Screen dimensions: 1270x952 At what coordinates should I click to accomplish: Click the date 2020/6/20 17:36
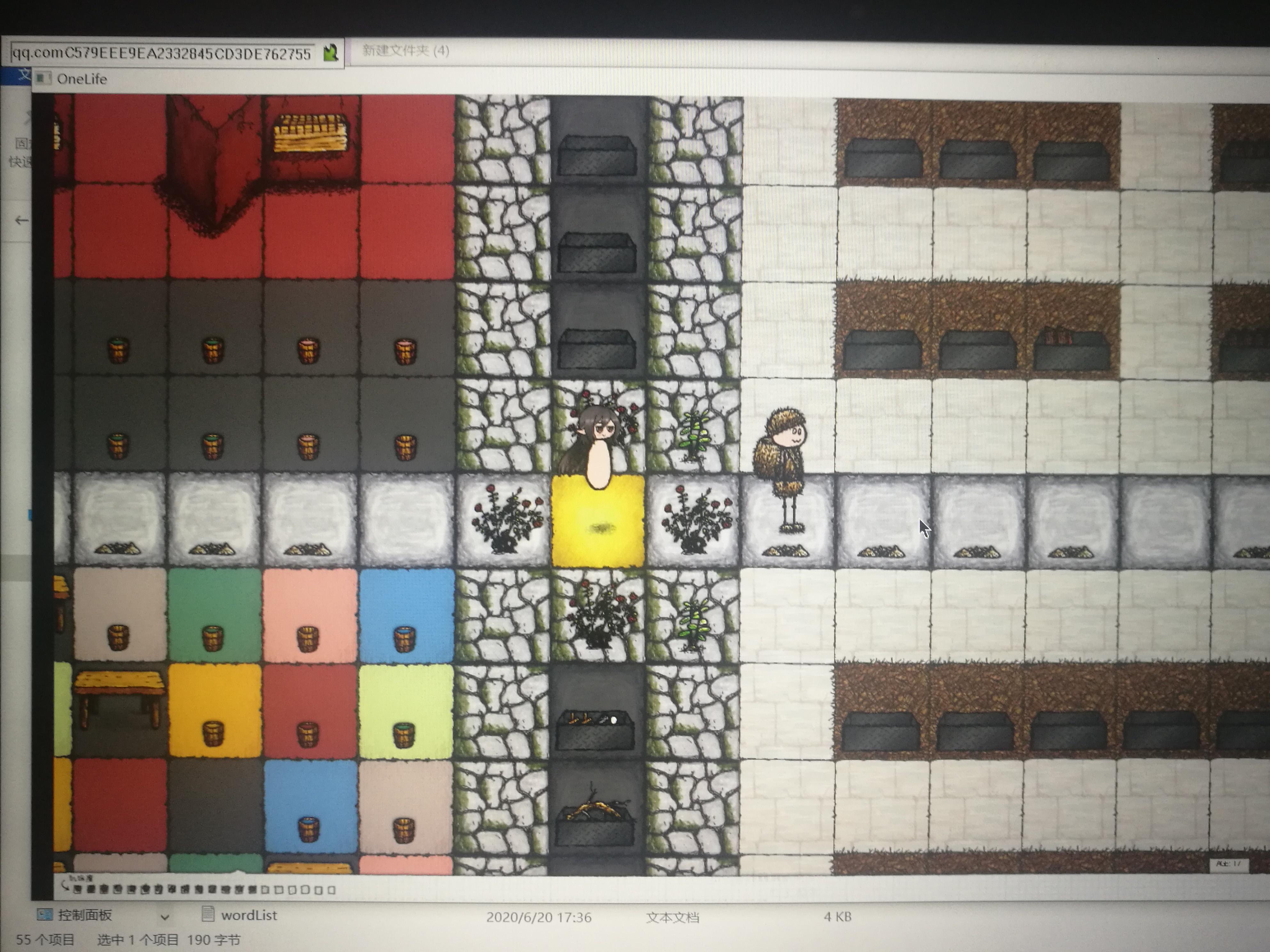(x=539, y=917)
